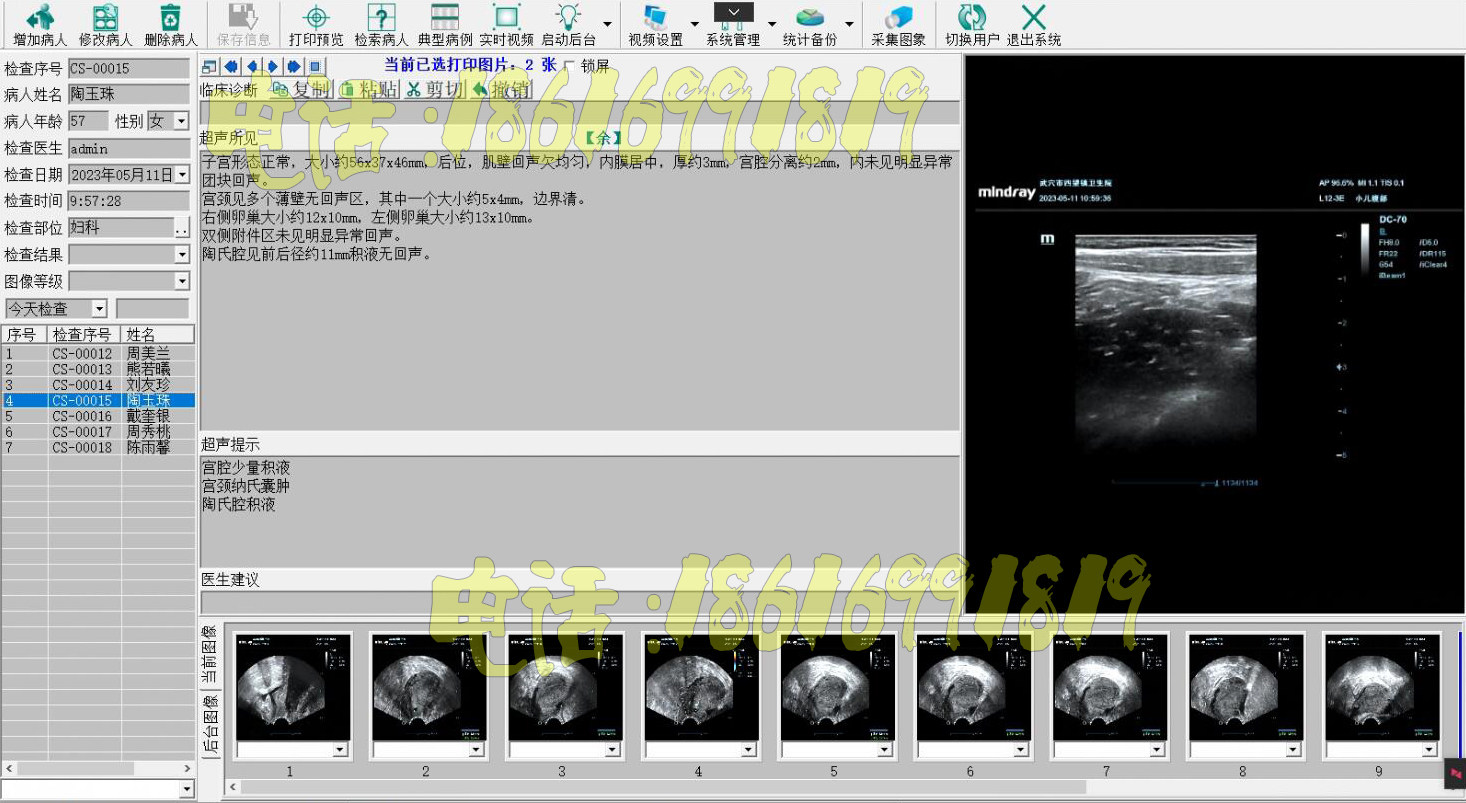Open the 今天检查 filter dropdown
The height and width of the screenshot is (803, 1466).
click(x=99, y=309)
